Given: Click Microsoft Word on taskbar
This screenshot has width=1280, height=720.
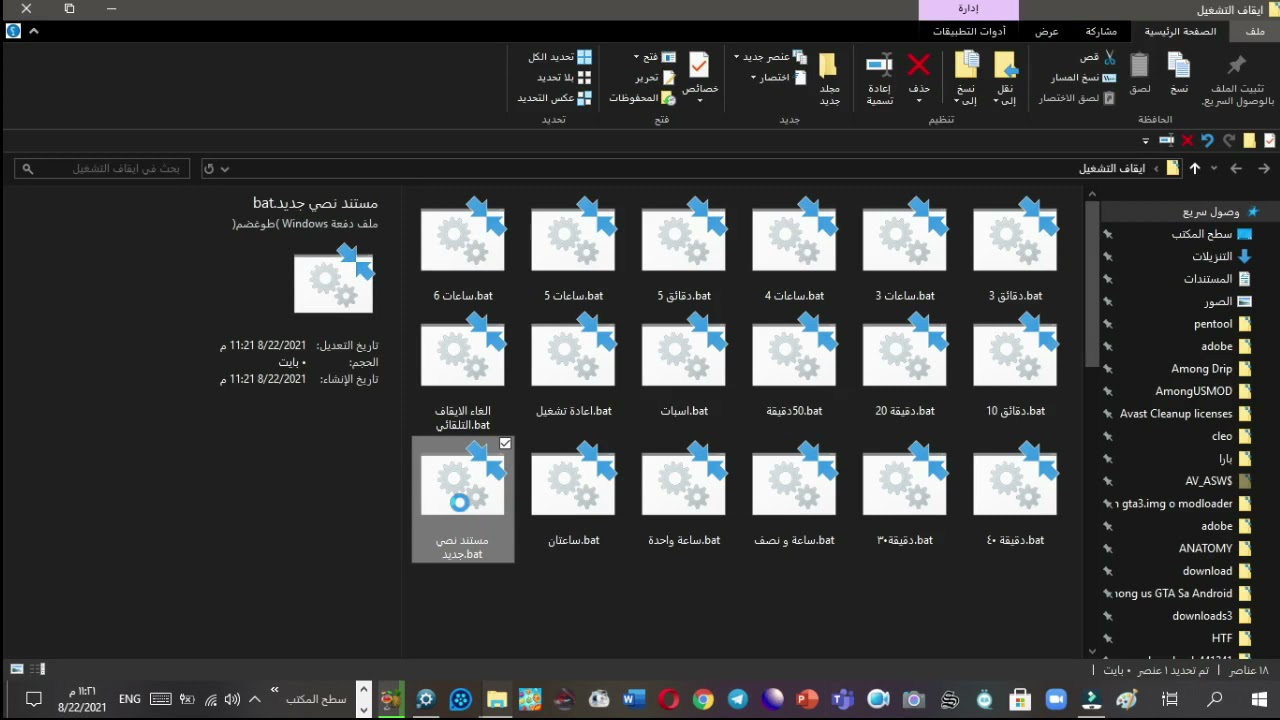Looking at the screenshot, I should point(633,700).
